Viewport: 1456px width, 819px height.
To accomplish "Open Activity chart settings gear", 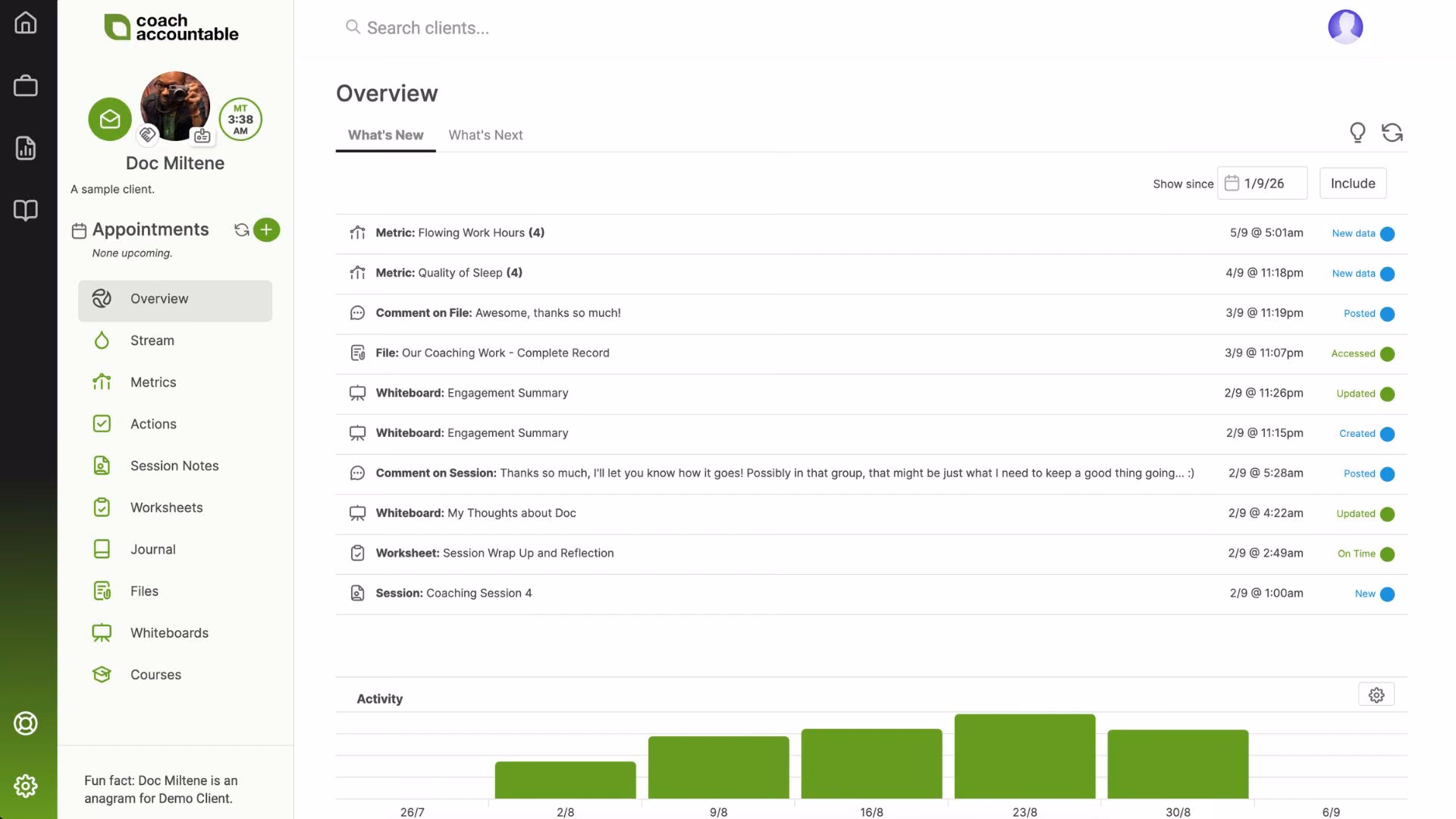I will point(1376,695).
